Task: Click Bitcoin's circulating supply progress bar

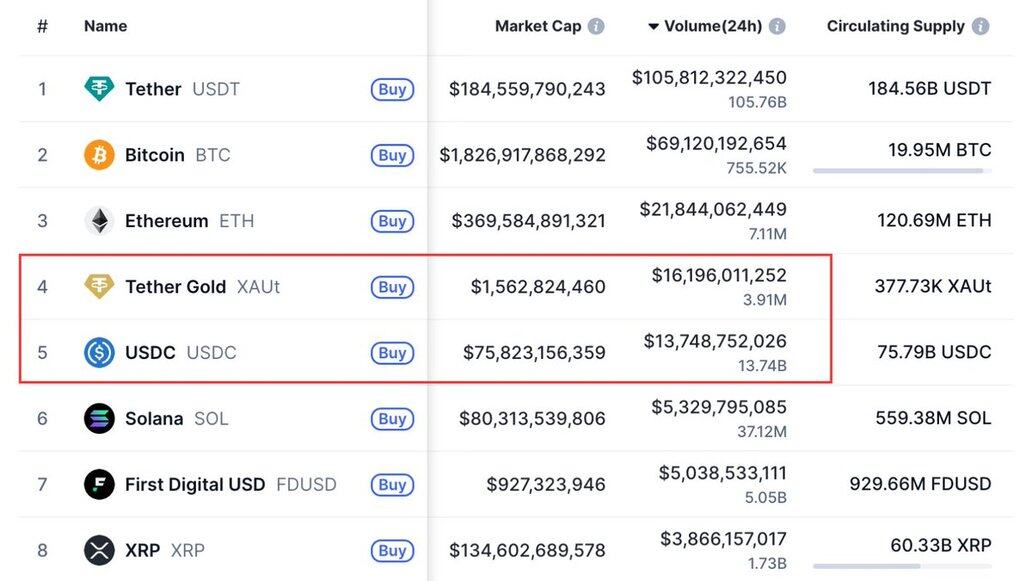Action: 902,171
